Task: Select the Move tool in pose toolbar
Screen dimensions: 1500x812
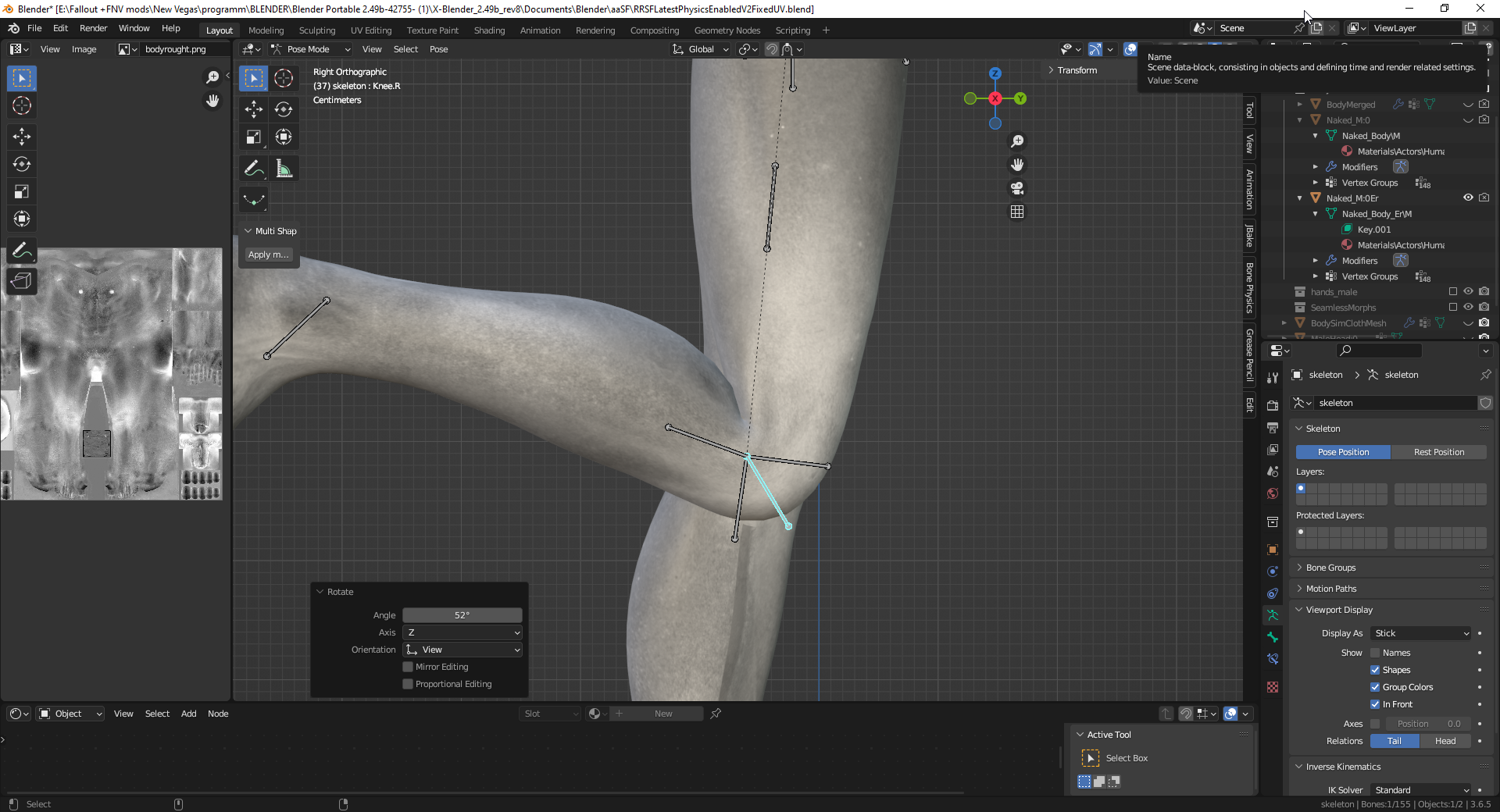Action: pyautogui.click(x=253, y=109)
